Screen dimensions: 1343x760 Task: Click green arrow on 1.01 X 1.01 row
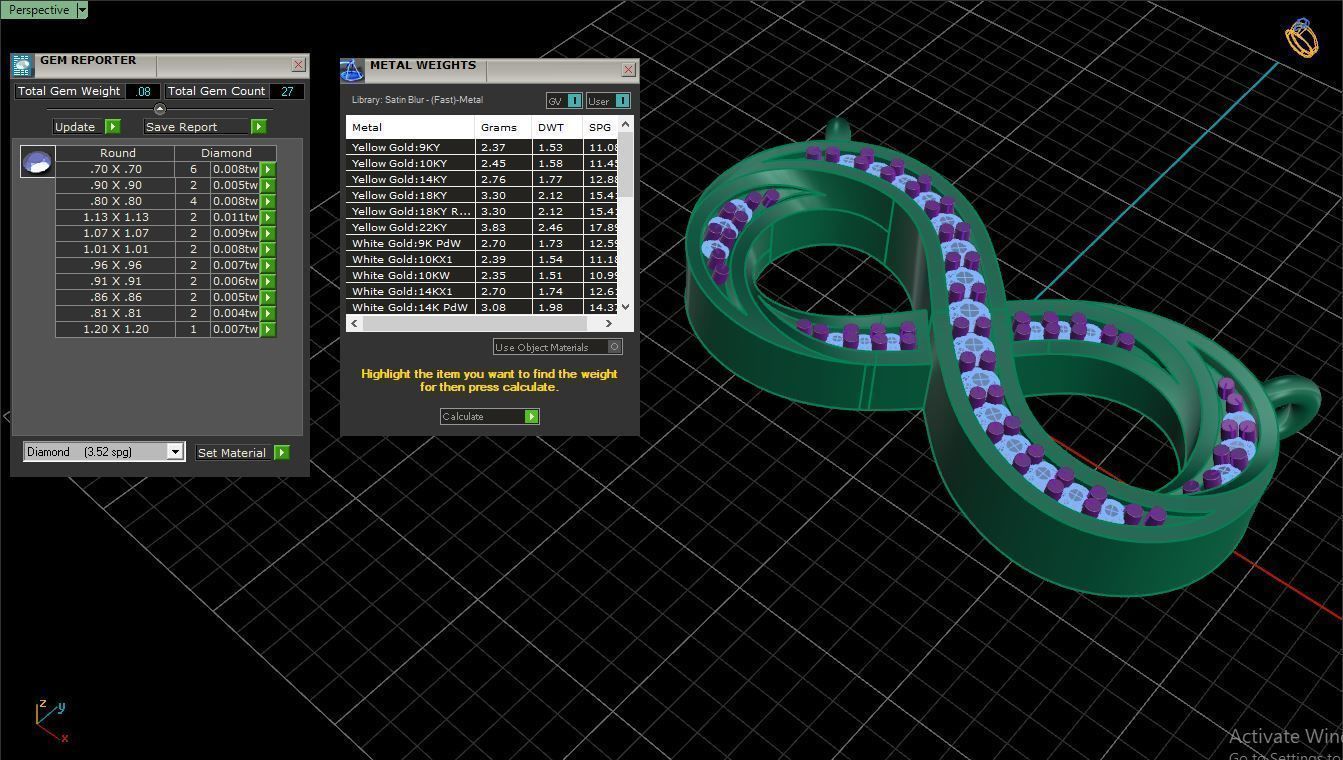(268, 249)
